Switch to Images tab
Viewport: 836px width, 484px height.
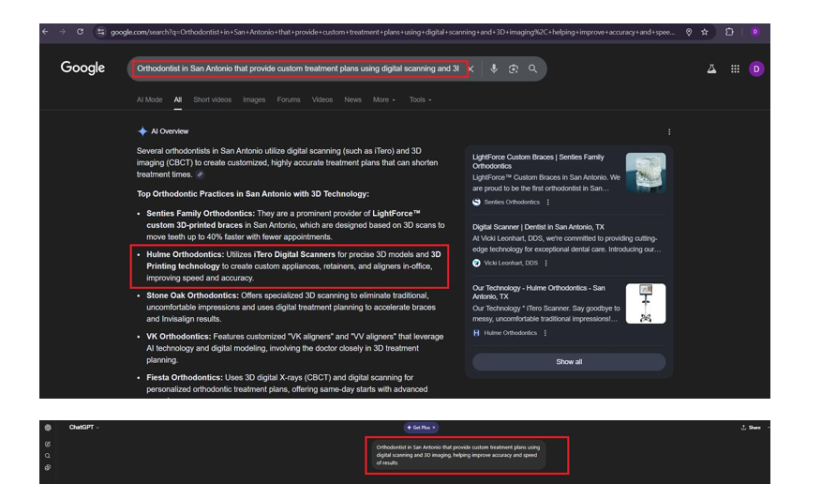tap(254, 100)
